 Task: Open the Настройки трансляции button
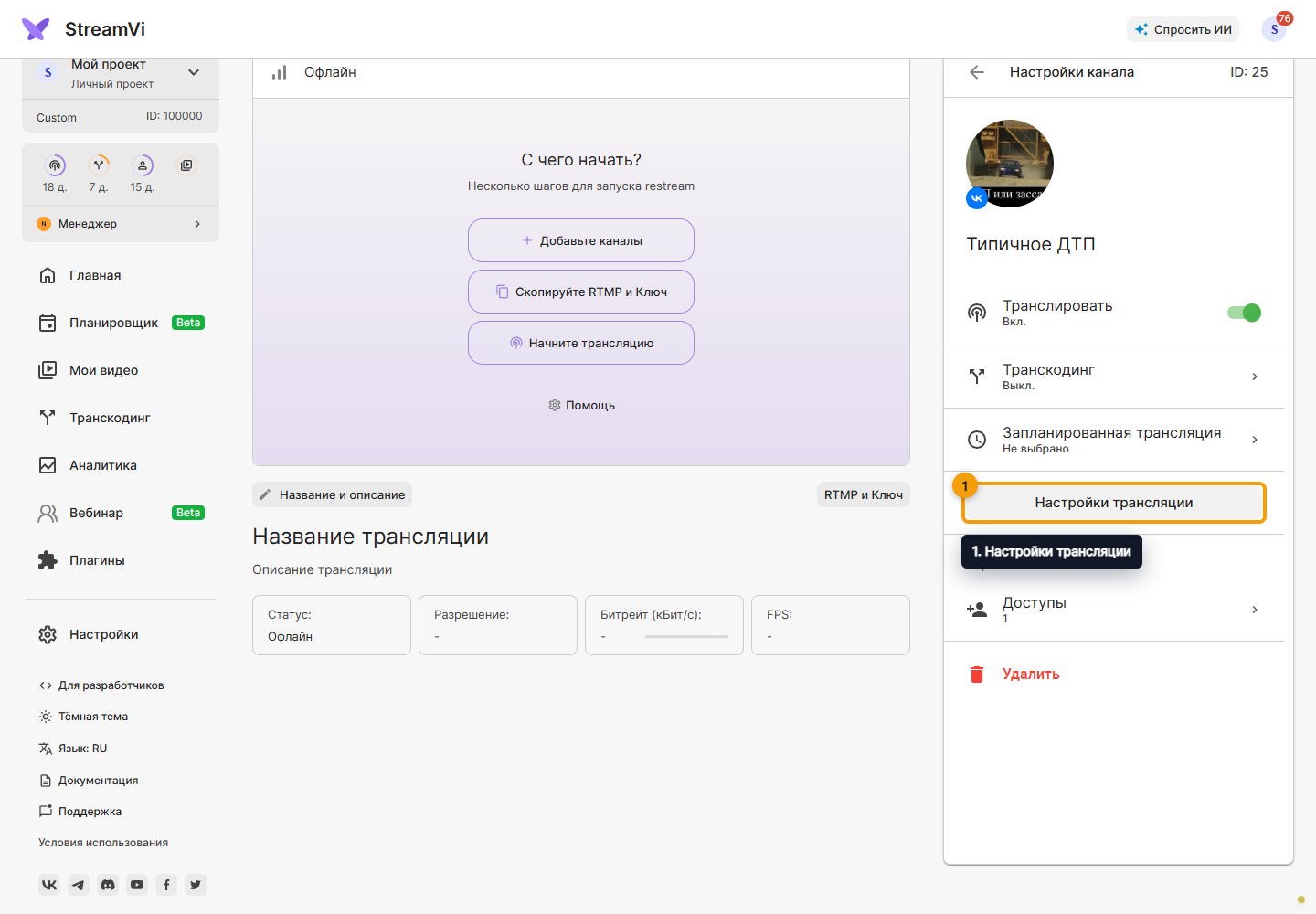click(1114, 503)
